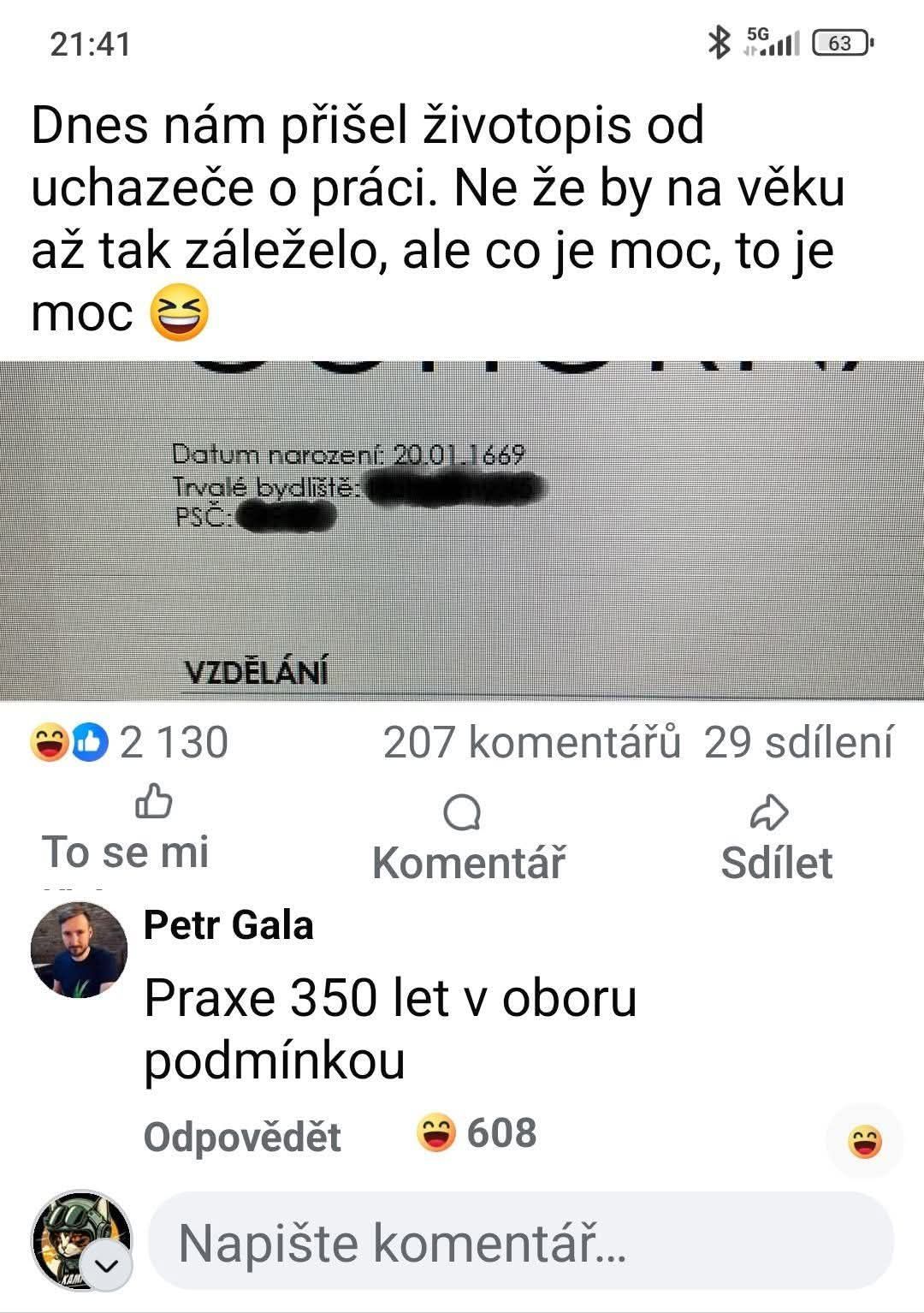
Task: Tap the Bluetooth status icon
Action: (719, 42)
